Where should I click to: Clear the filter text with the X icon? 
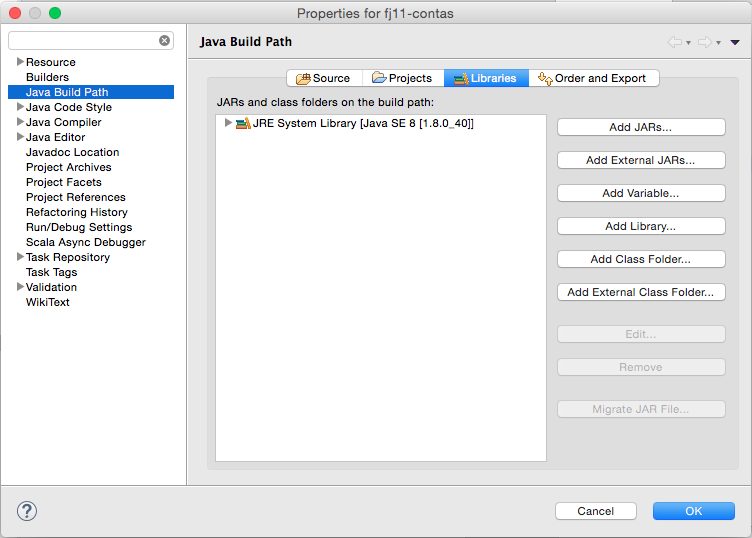(164, 41)
